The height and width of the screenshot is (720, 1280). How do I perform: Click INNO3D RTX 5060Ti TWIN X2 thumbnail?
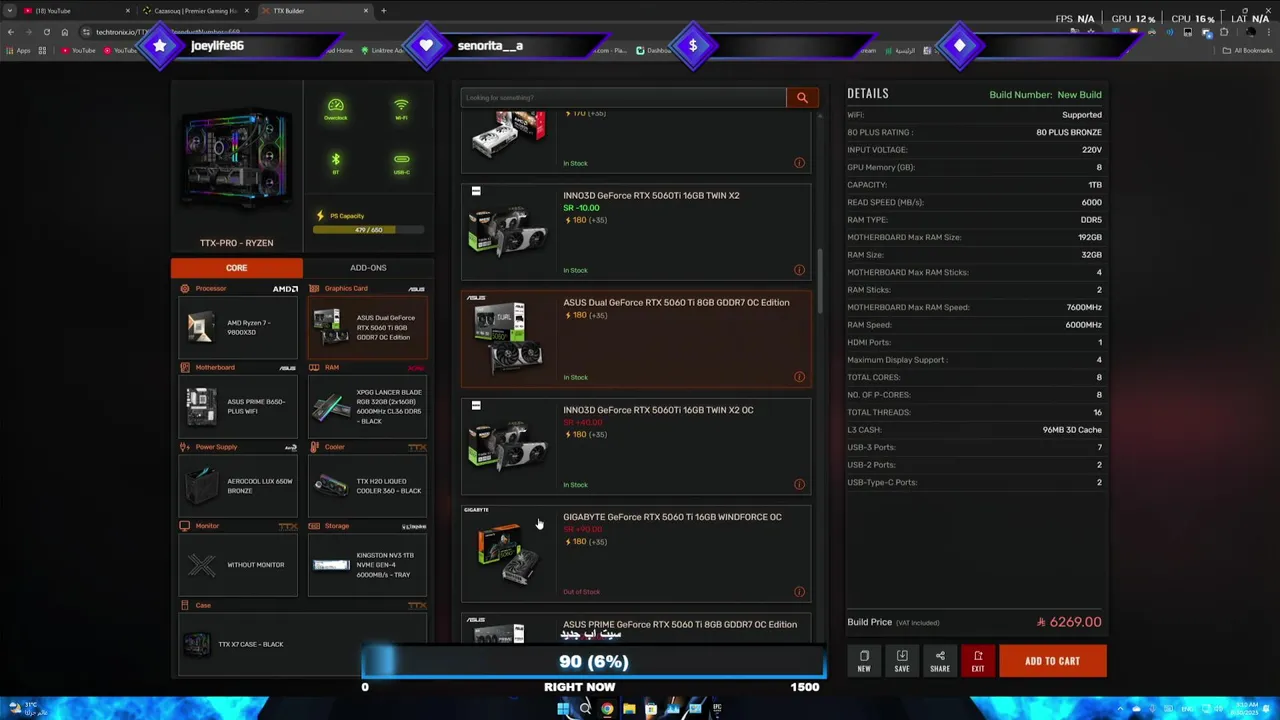tap(508, 231)
